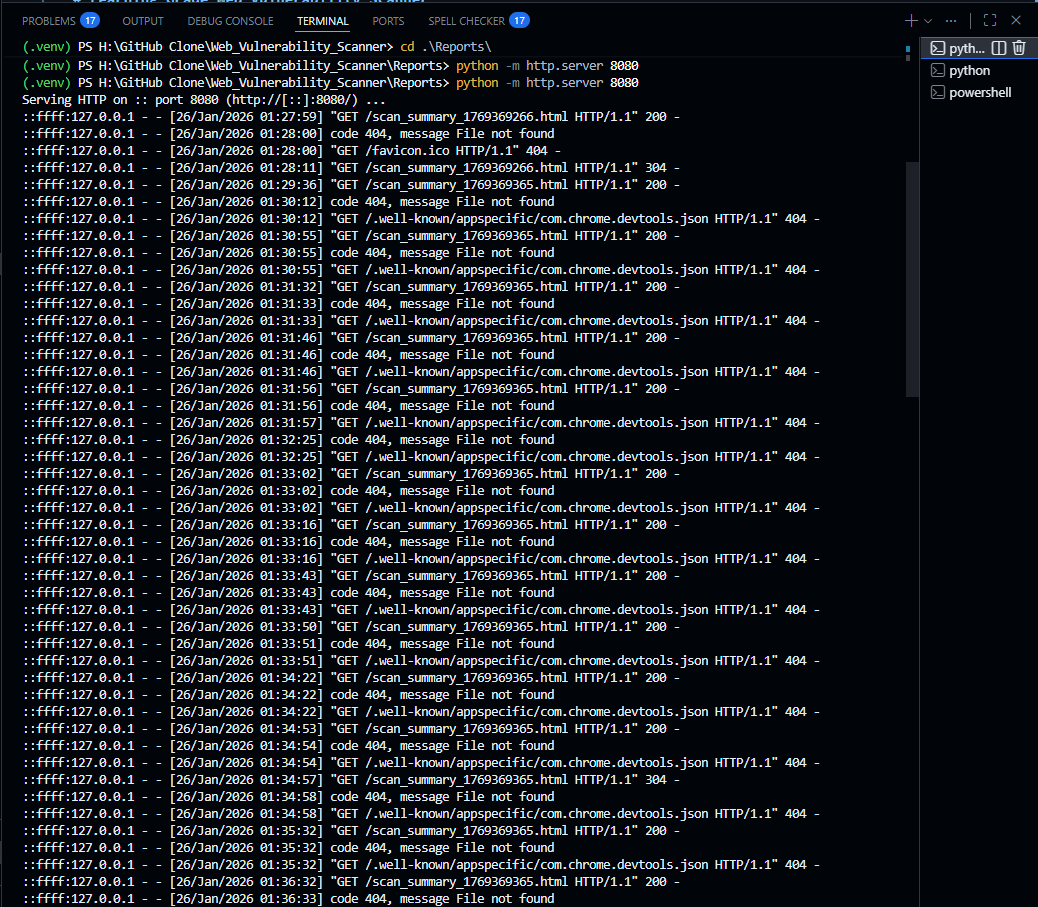1038x907 pixels.
Task: Click the 01:33:50 scan_summary request line
Action: pos(351,627)
